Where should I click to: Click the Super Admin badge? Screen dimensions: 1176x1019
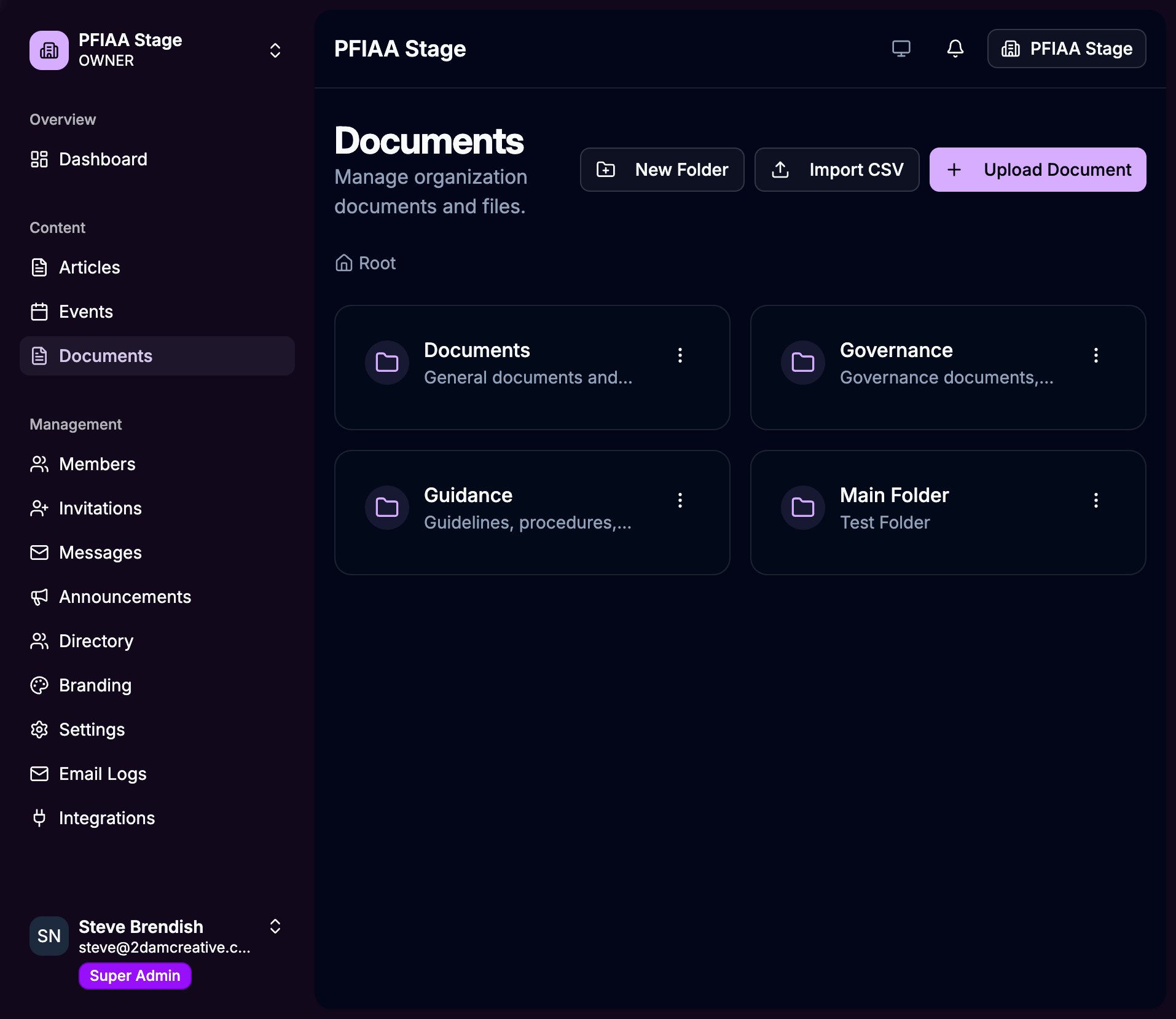click(x=135, y=976)
